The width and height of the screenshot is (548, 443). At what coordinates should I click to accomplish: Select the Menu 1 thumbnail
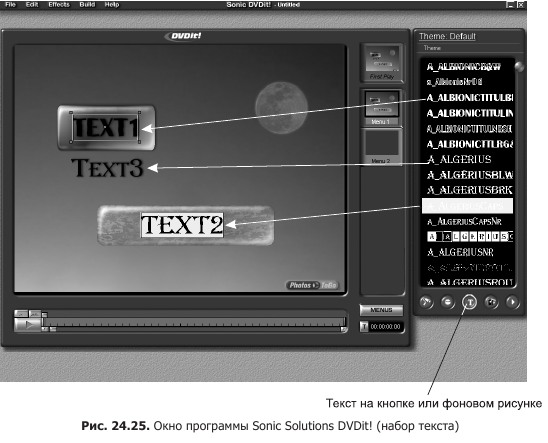pyautogui.click(x=381, y=108)
